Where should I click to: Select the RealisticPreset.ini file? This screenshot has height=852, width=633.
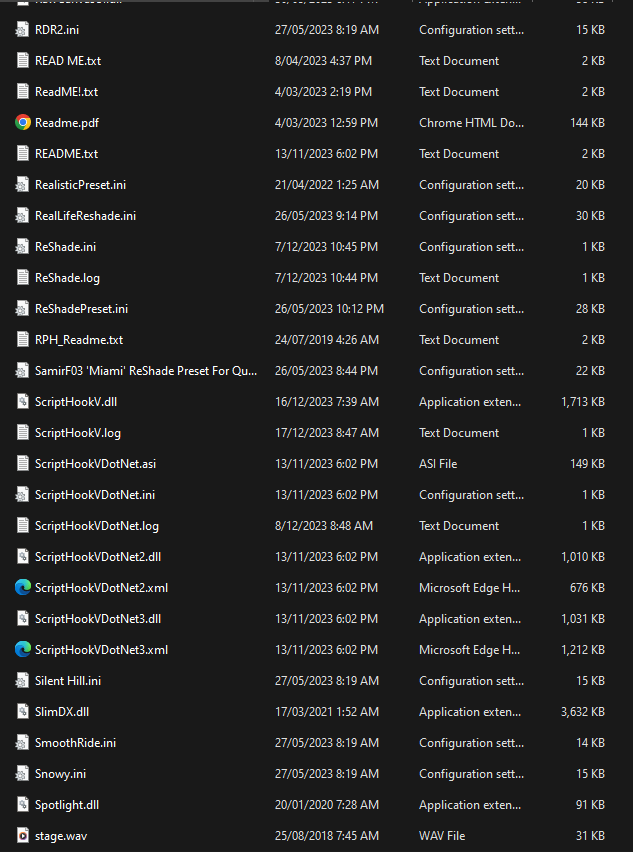(x=80, y=185)
